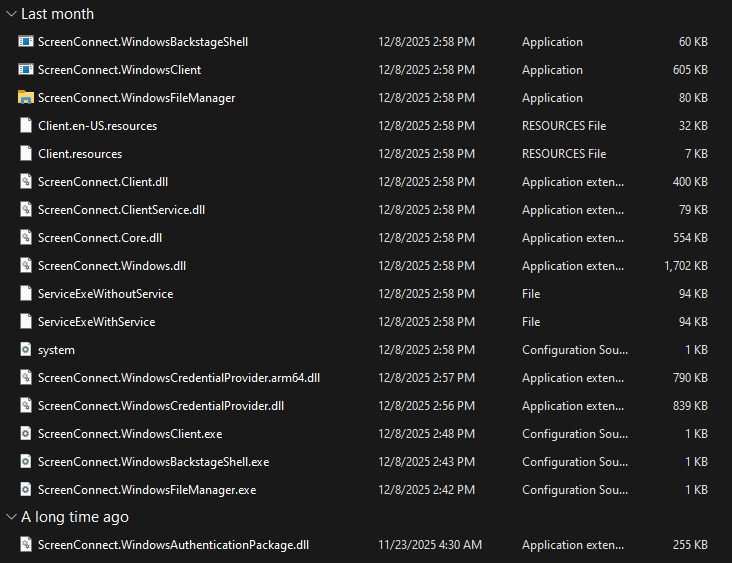Click the ScreenConnect.WindowsBackstageShell application icon
732x563 pixels.
click(26, 42)
